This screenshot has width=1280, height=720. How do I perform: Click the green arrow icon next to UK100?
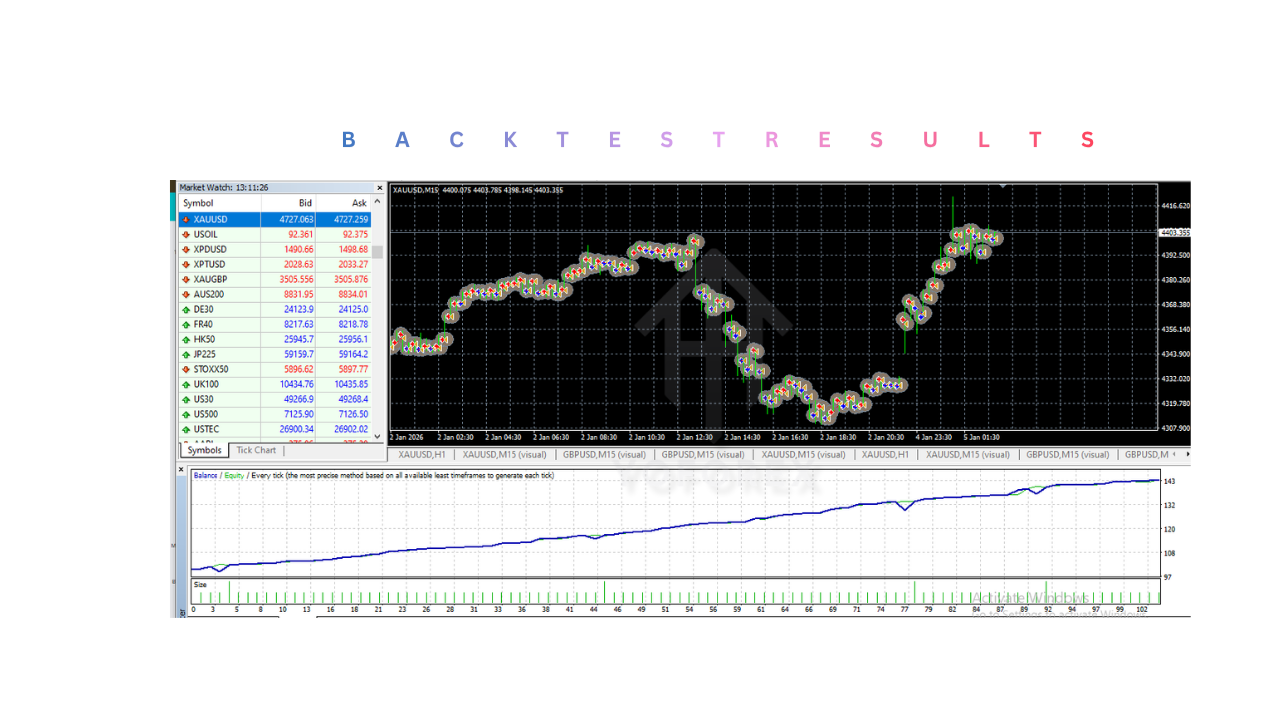(x=186, y=384)
